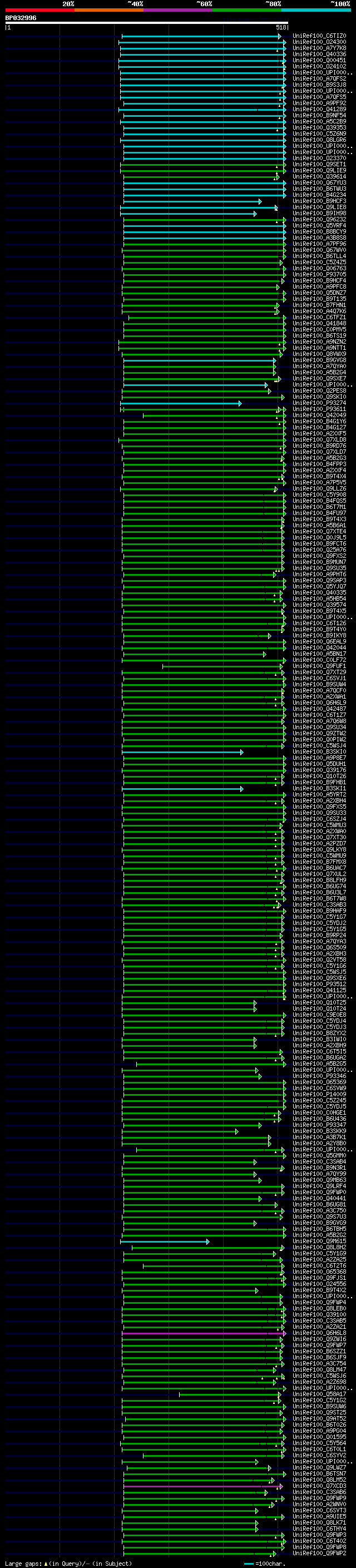This screenshot has width=356, height=1568.
Task: Select the BP032996 query label
Action: (x=21, y=18)
